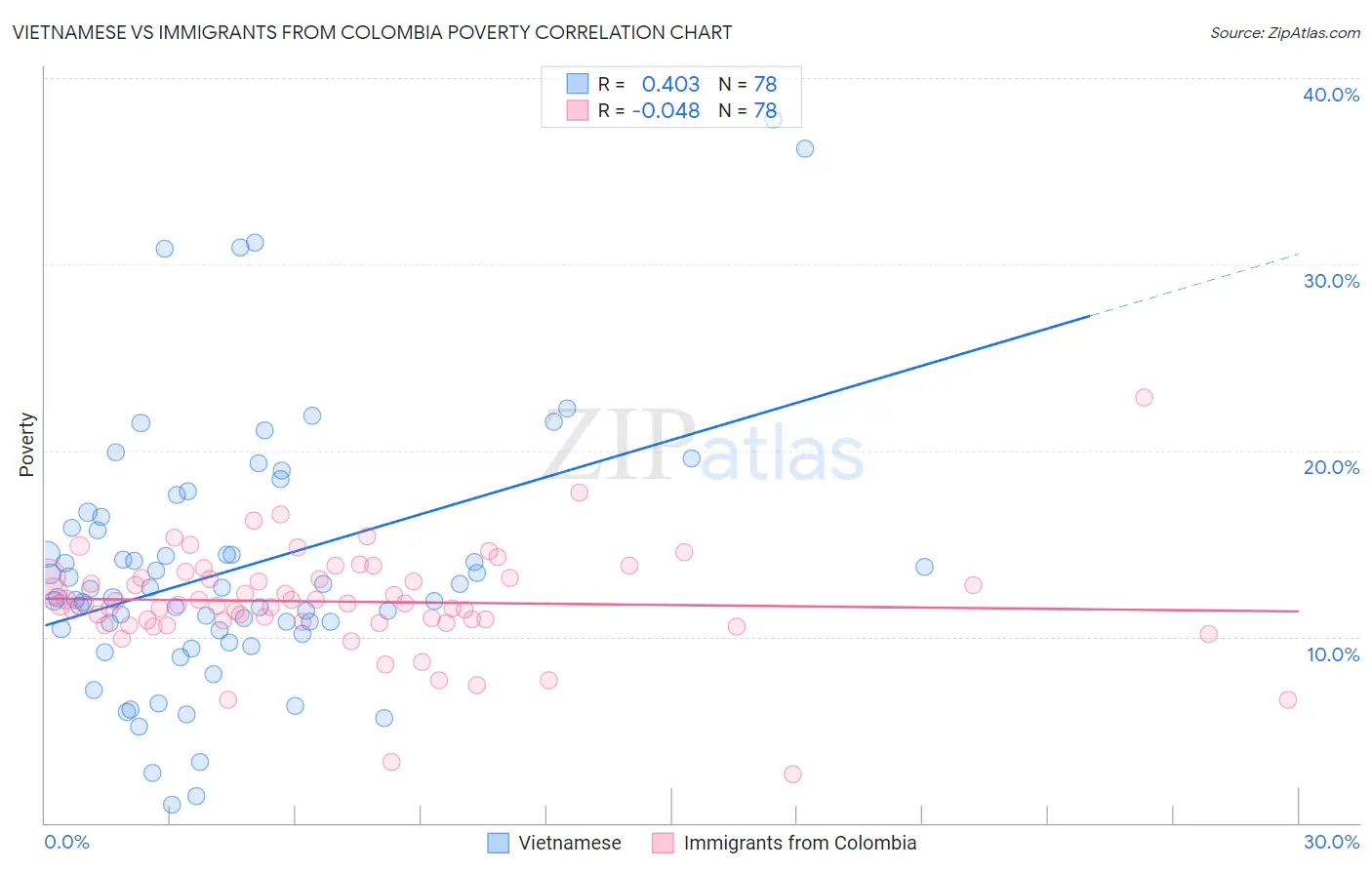Click the pink outlier point near 23% poverty
The height and width of the screenshot is (870, 1372).
1144,397
